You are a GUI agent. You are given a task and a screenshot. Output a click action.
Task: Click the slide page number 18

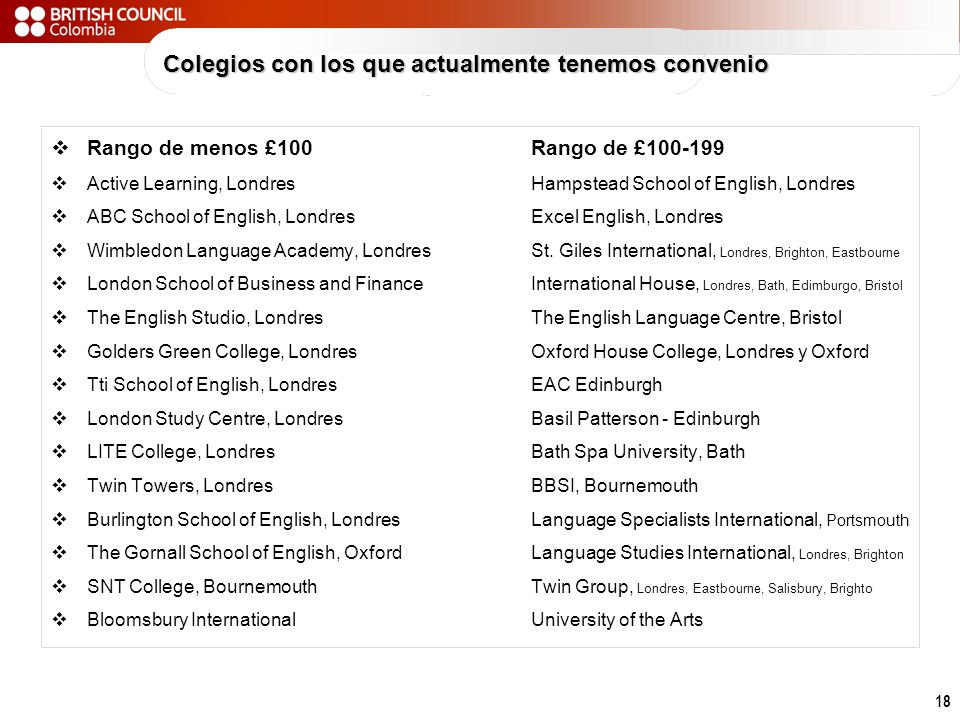943,701
